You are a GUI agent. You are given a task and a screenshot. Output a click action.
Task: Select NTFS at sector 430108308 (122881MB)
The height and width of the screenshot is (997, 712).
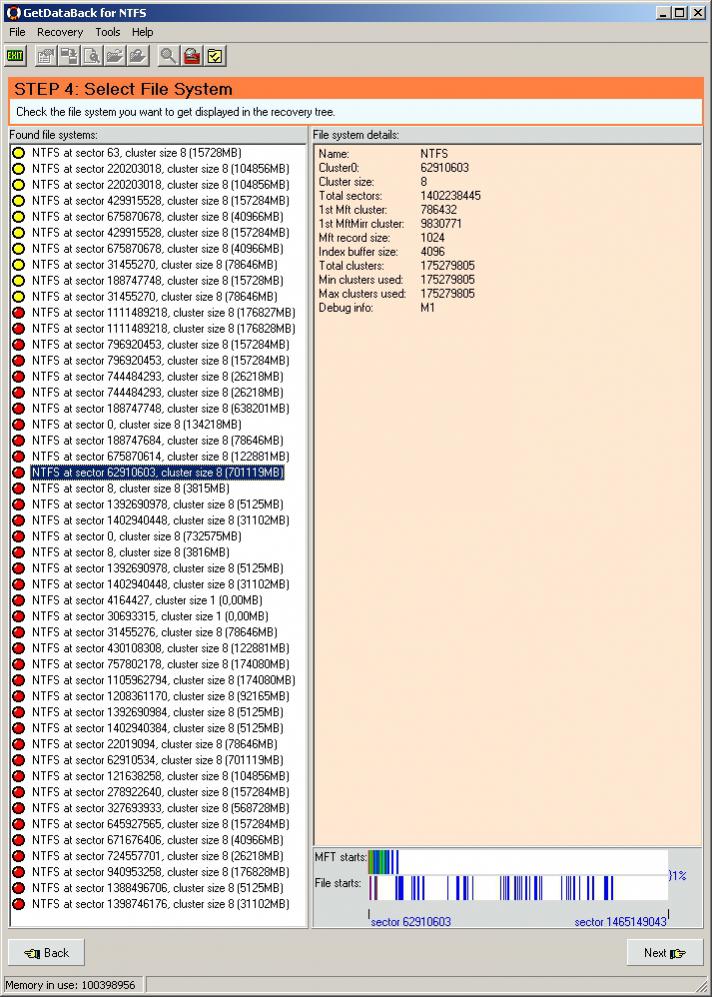(x=160, y=648)
